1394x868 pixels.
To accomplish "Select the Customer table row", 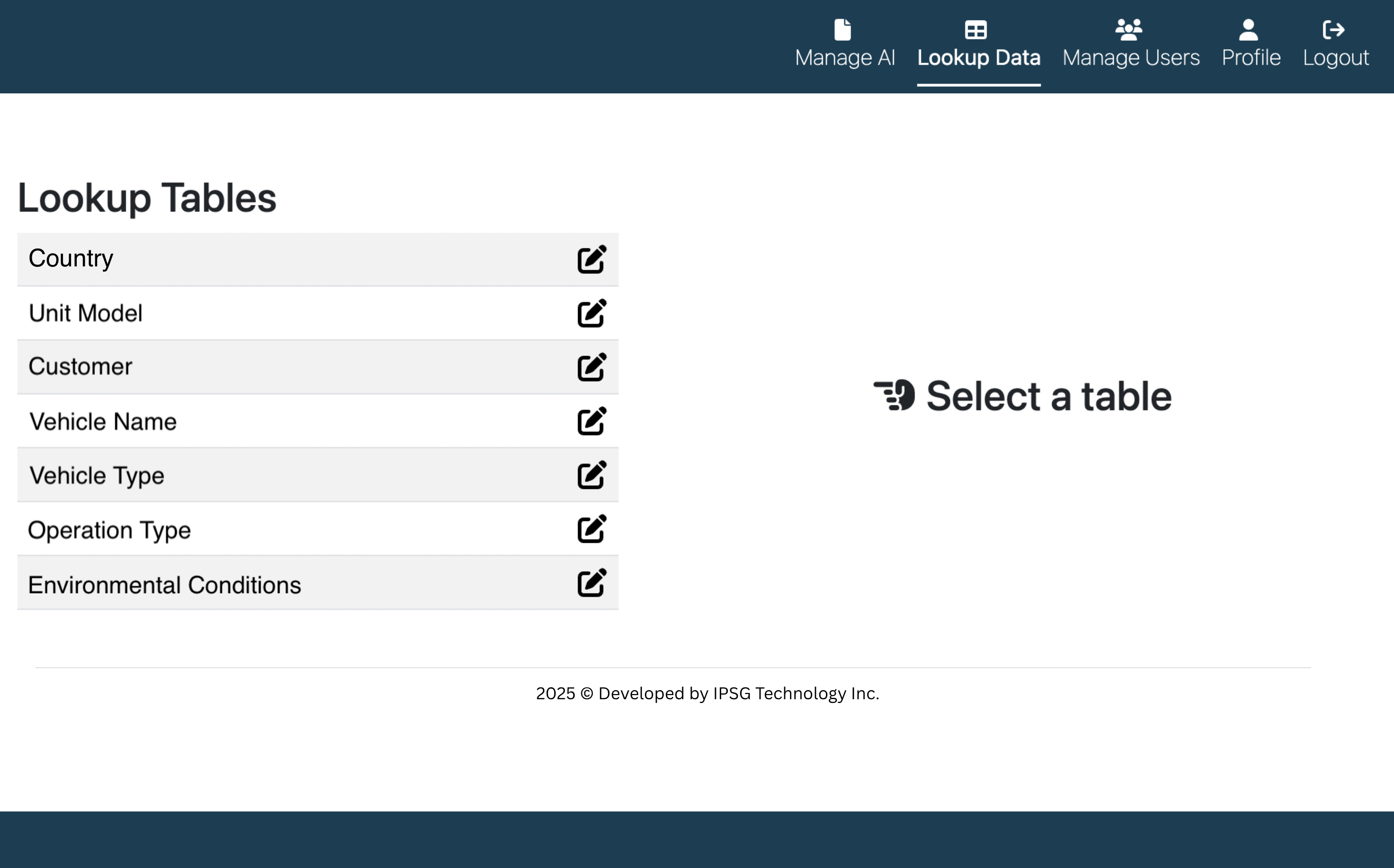I will pyautogui.click(x=81, y=367).
